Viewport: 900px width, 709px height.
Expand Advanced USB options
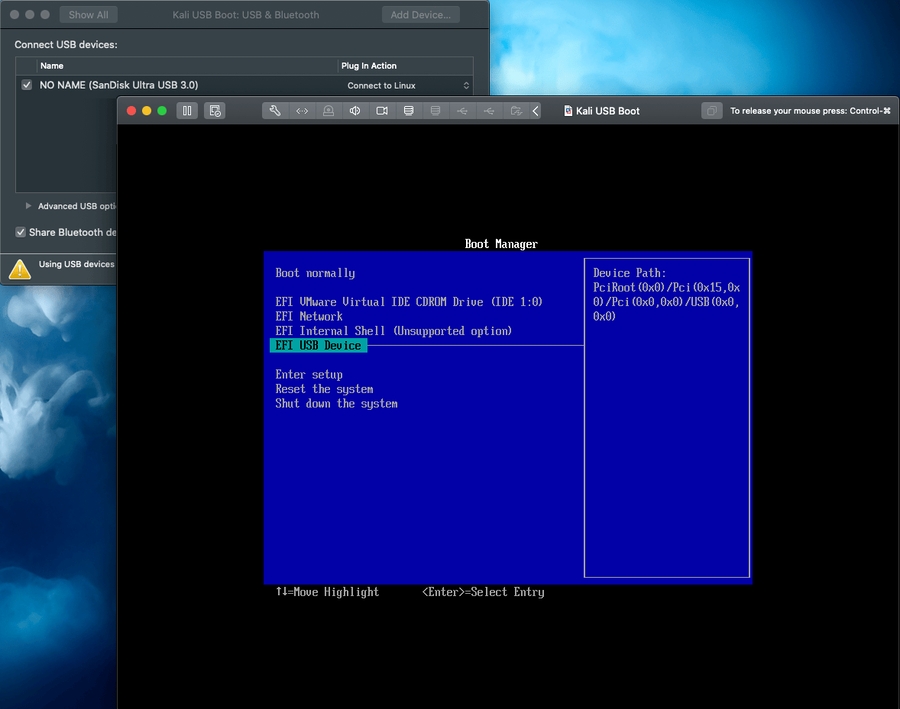pos(28,206)
